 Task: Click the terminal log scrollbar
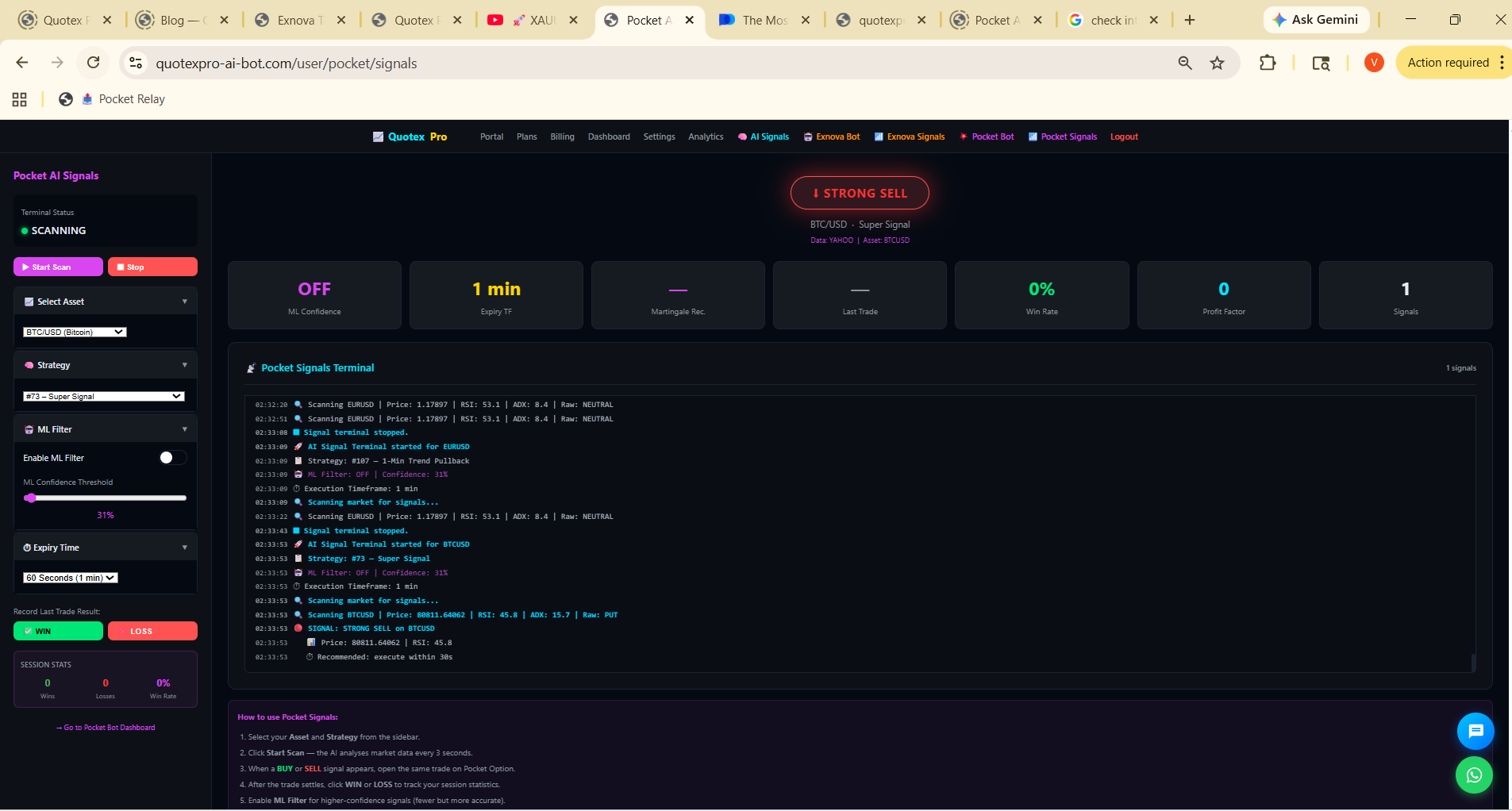click(1473, 663)
